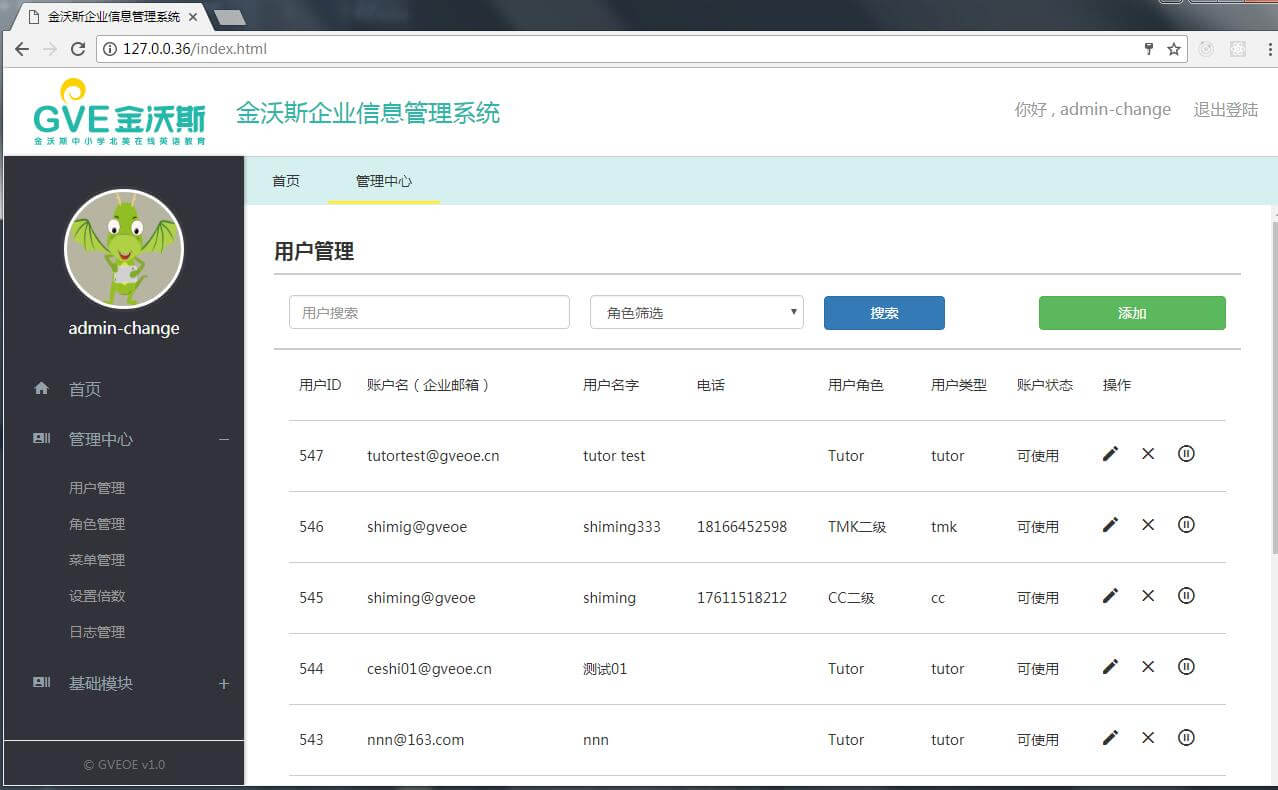Suspend user 544 using pause icon
Screen dimensions: 1278x790
click(x=1186, y=667)
